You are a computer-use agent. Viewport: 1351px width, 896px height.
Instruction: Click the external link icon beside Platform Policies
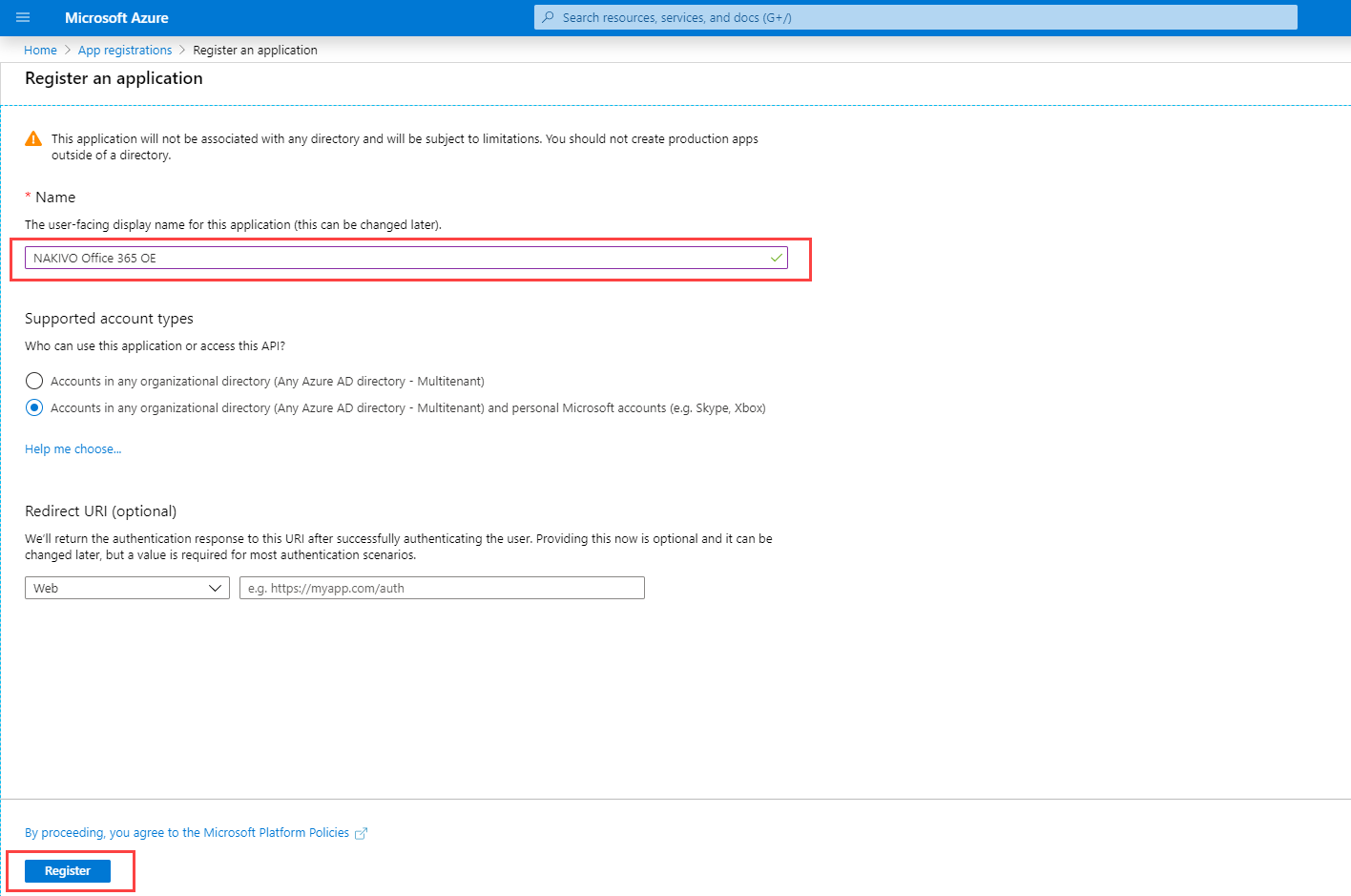(x=361, y=834)
